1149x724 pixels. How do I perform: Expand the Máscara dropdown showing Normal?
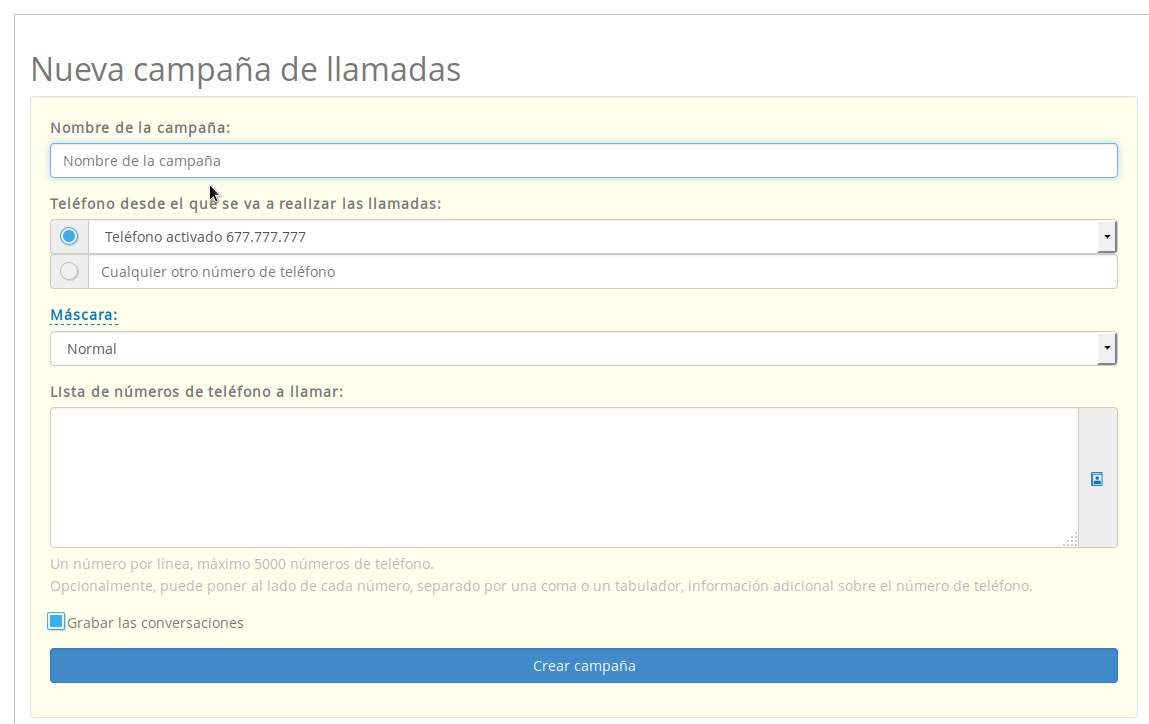tap(1108, 348)
